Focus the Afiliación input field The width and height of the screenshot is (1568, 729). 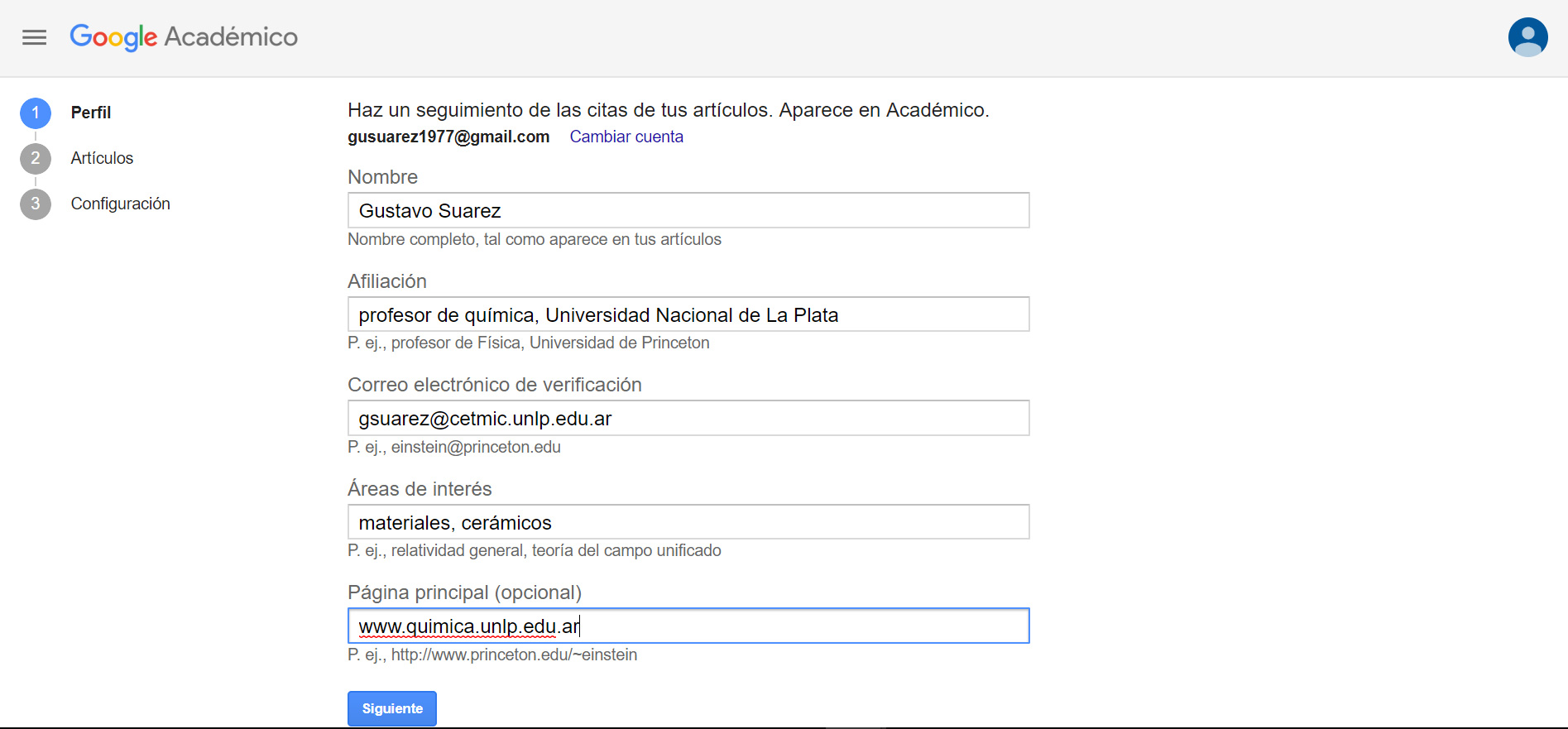[x=688, y=314]
